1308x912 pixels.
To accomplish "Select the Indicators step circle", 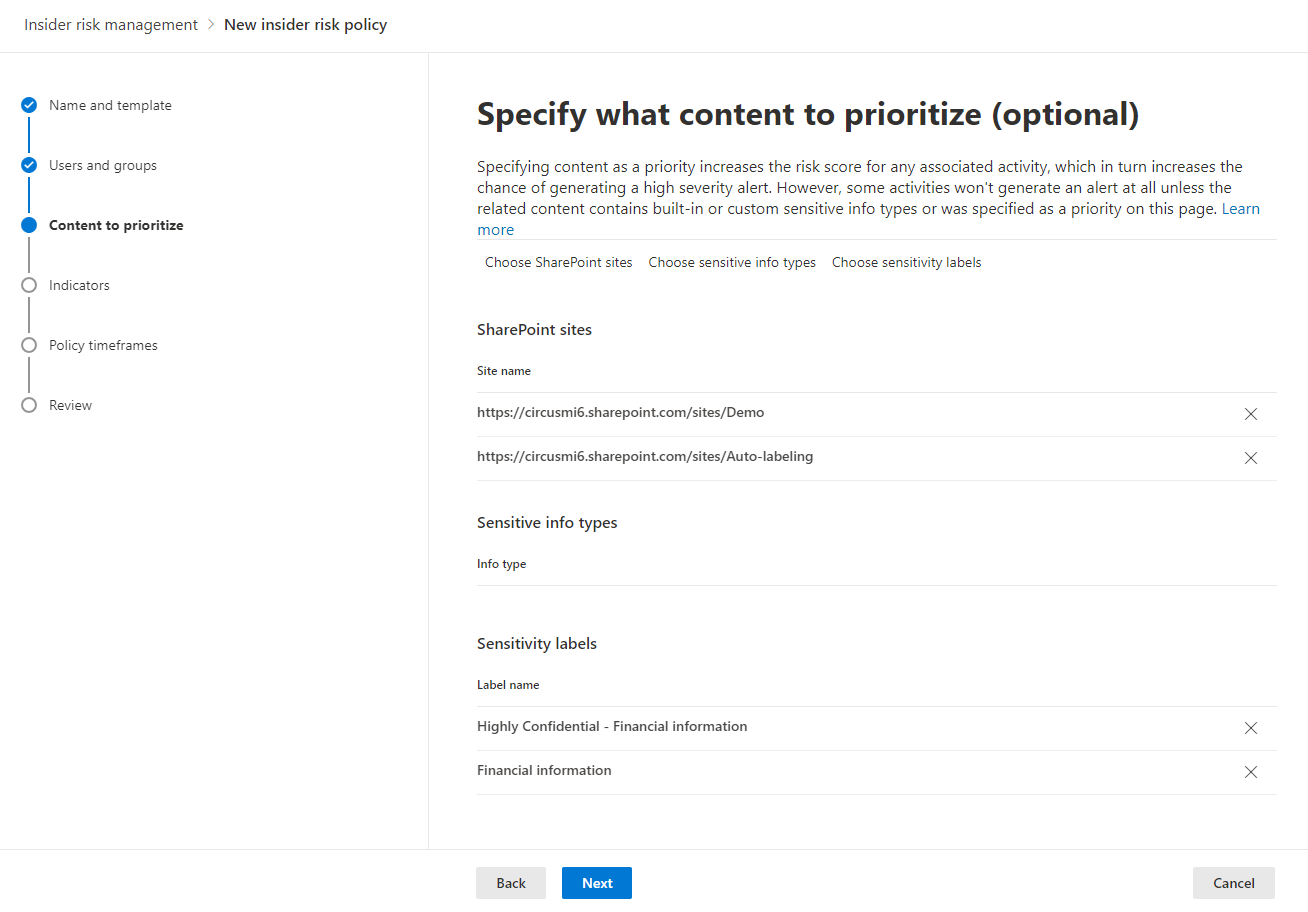I will tap(28, 284).
